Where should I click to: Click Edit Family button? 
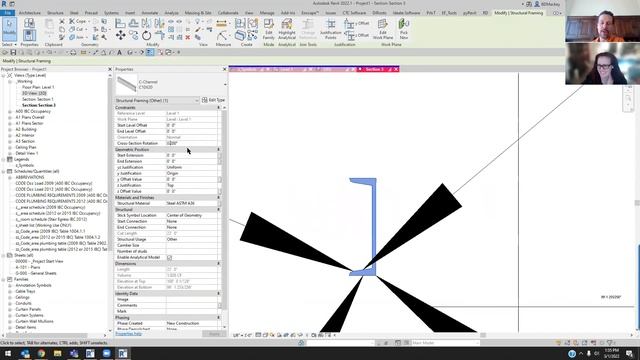point(269,29)
